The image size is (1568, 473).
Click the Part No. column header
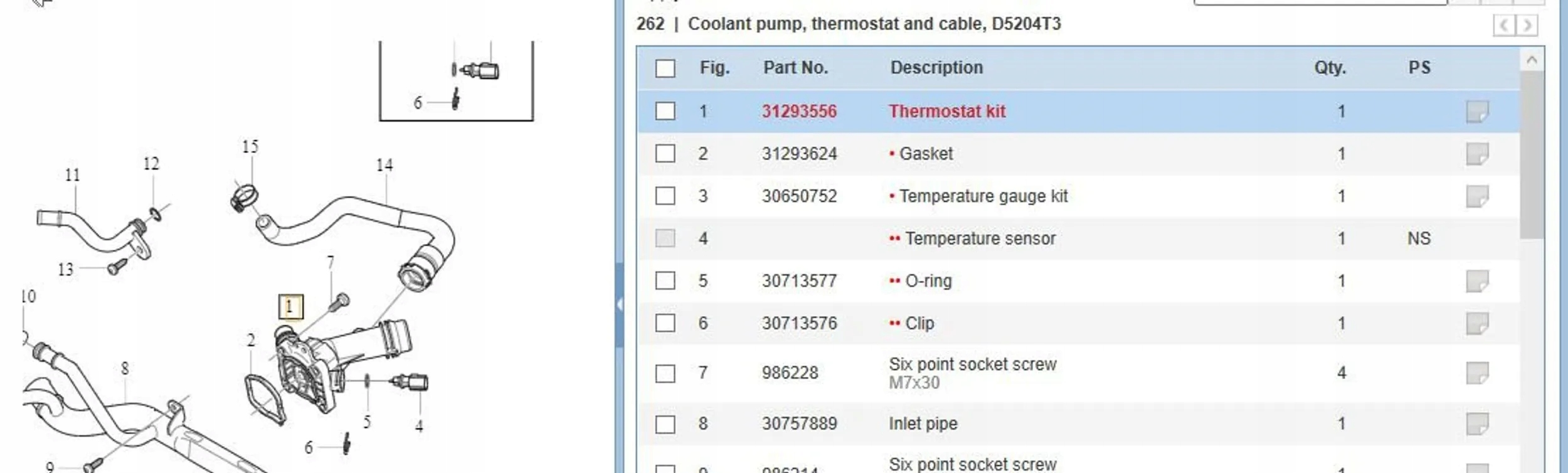click(795, 68)
